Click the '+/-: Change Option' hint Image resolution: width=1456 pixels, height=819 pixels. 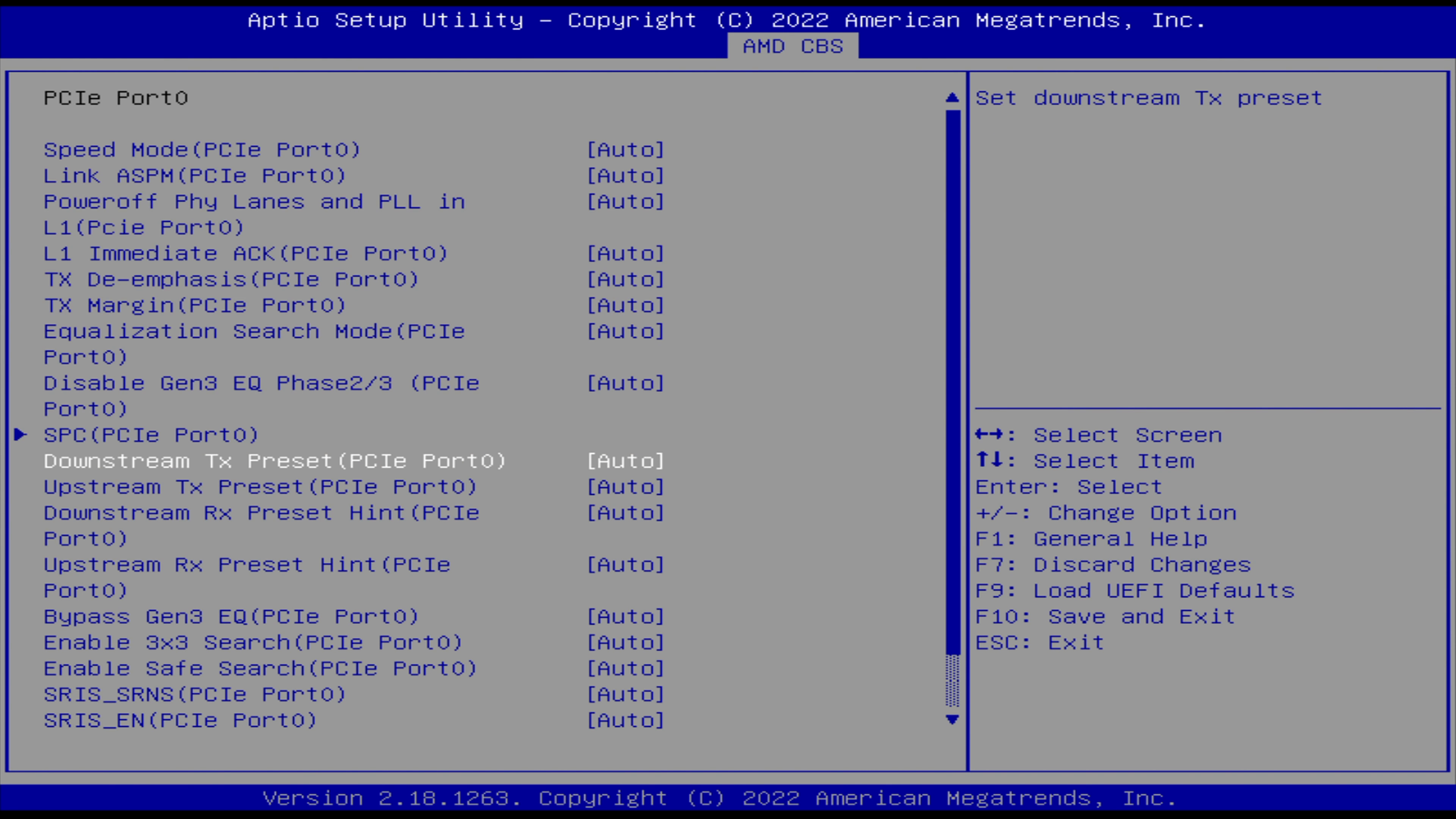tap(1106, 513)
